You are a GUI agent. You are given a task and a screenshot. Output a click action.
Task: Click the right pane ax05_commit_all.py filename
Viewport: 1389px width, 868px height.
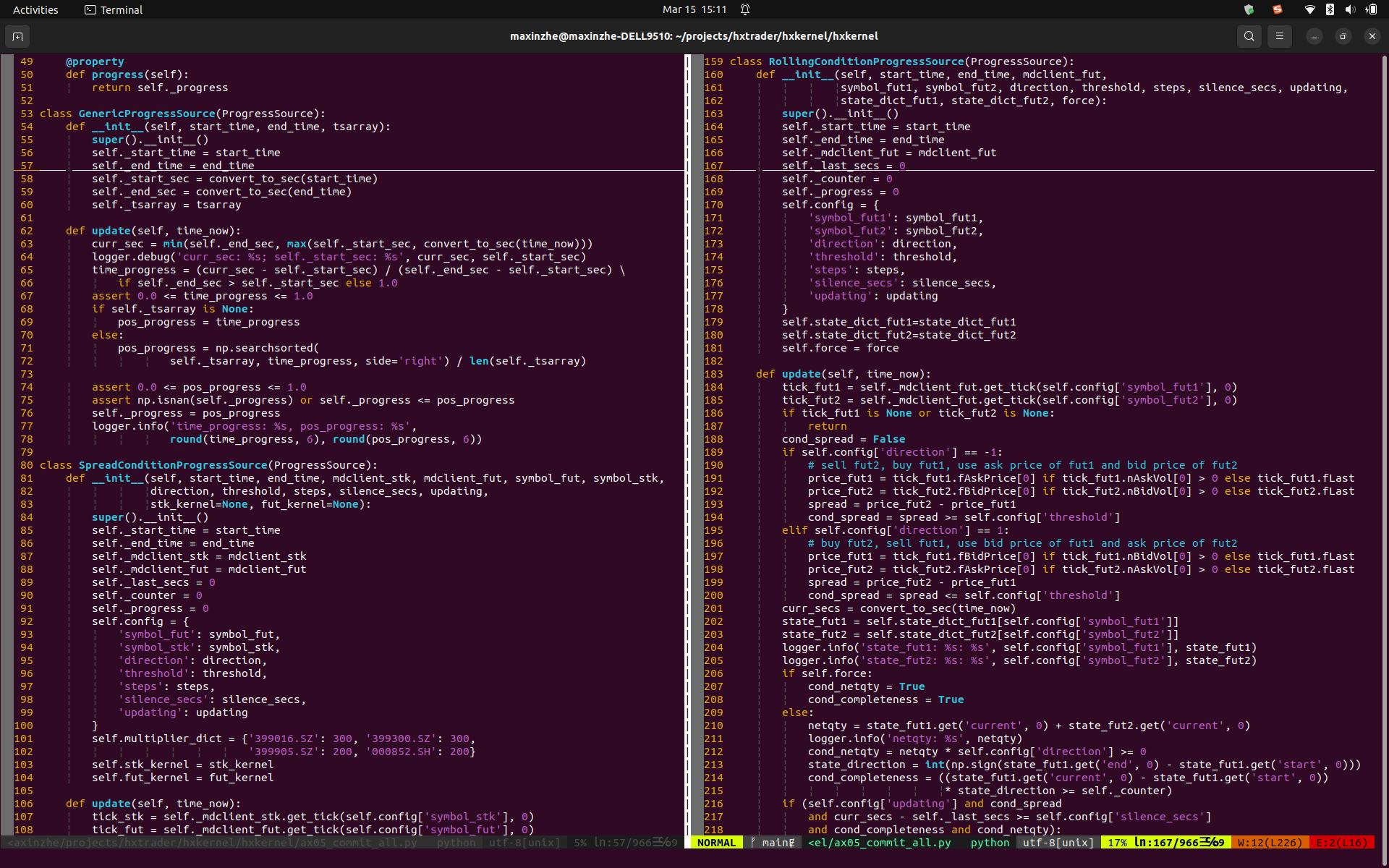879,843
